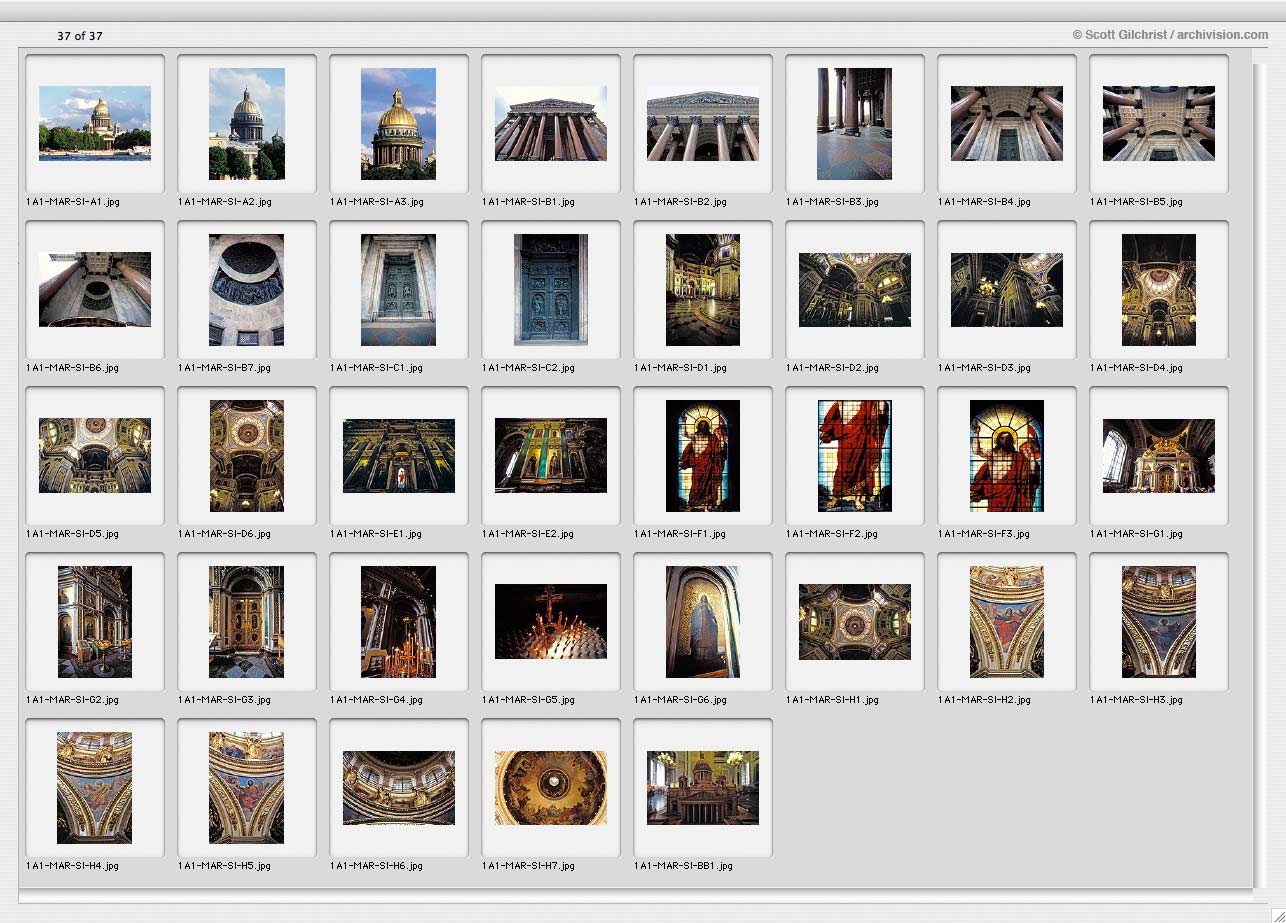Click the filename label 1A1-MAR-SI-BB1.jpg
Viewport: 1286px width, 923px height.
pyautogui.click(x=683, y=866)
